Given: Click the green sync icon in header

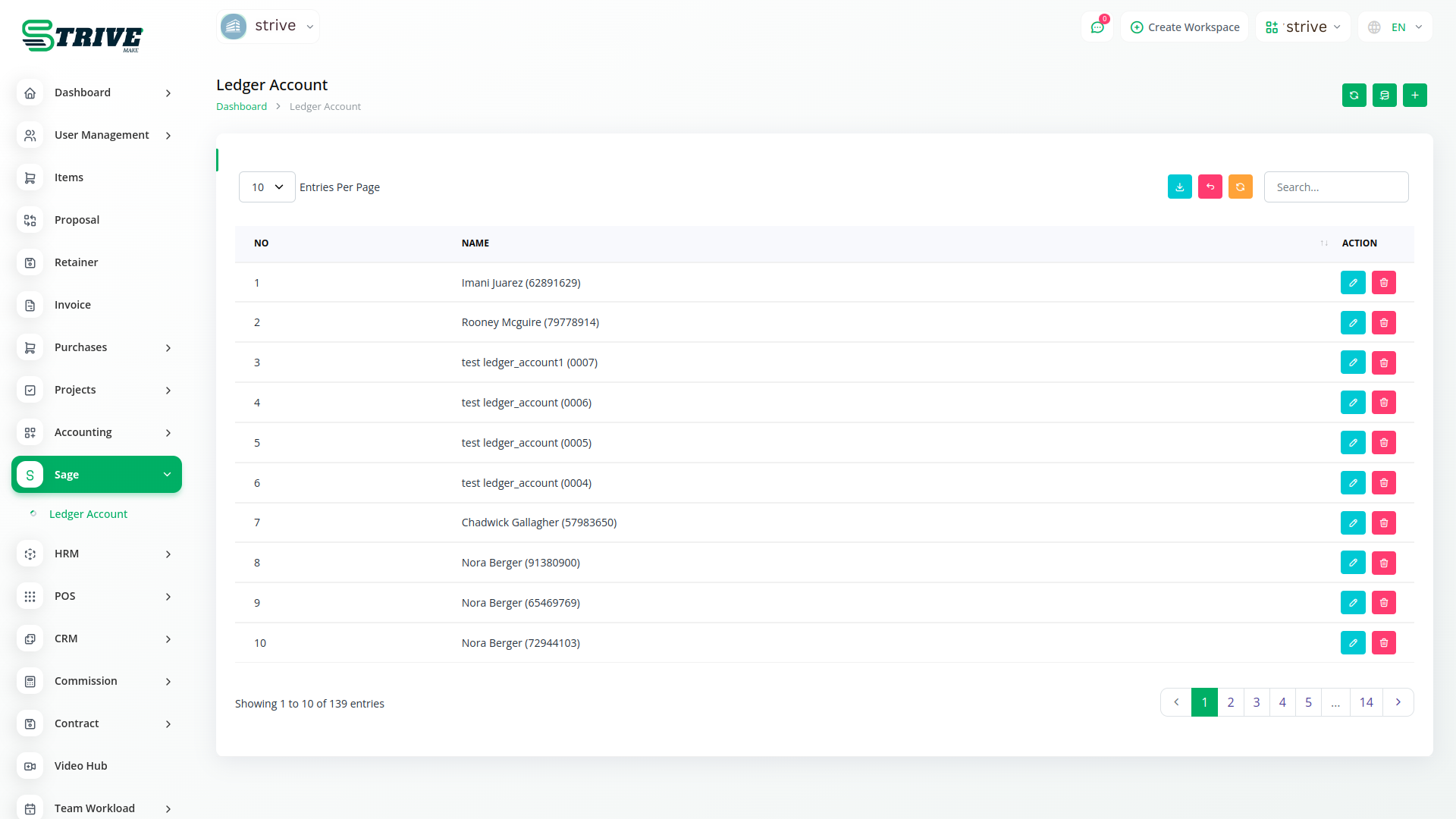Looking at the screenshot, I should click(1354, 95).
